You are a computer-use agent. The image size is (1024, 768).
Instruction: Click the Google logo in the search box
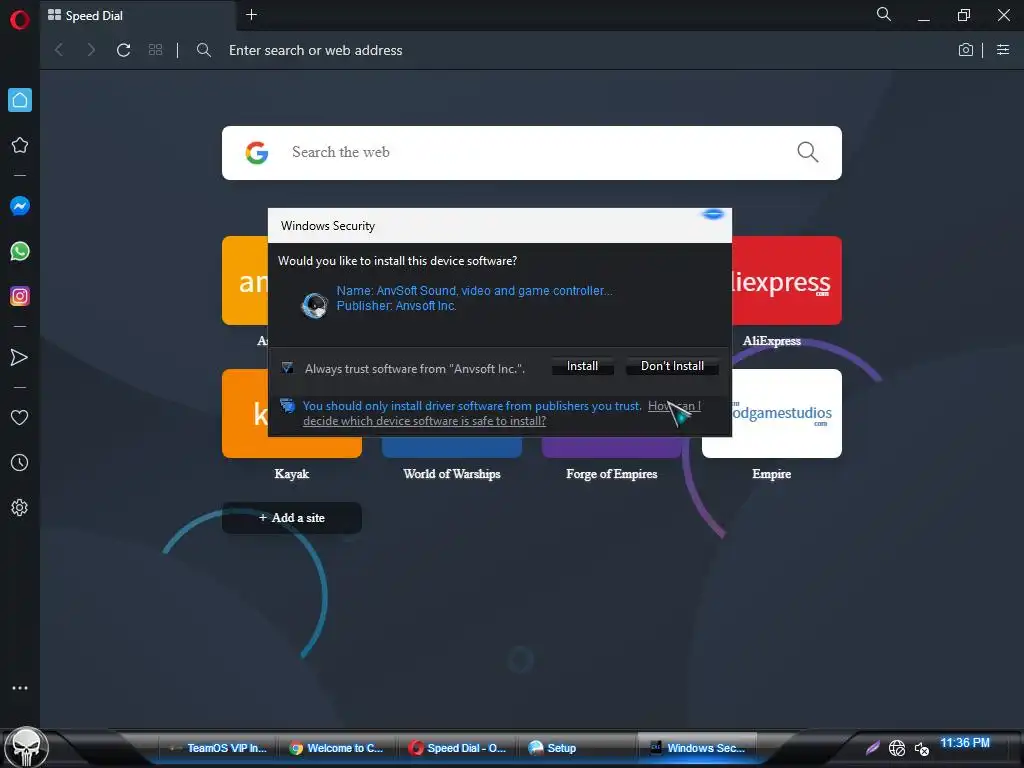click(x=257, y=153)
